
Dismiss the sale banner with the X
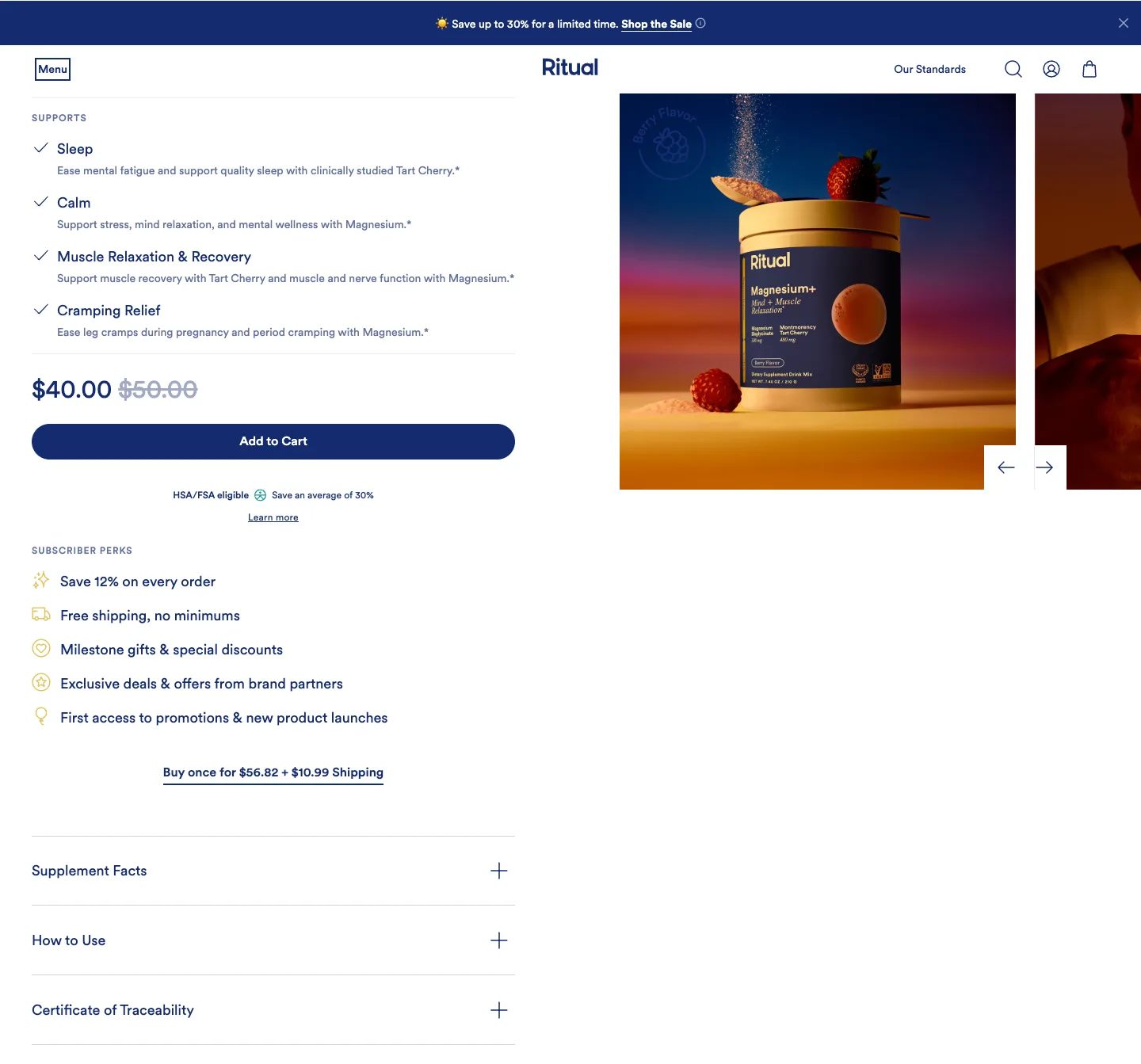coord(1124,23)
